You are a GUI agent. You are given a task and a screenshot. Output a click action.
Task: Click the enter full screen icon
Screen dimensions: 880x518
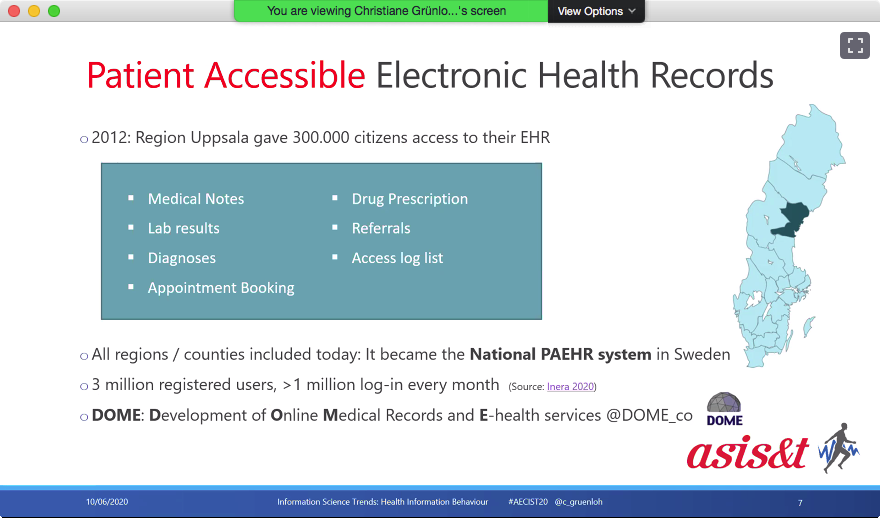pyautogui.click(x=854, y=45)
